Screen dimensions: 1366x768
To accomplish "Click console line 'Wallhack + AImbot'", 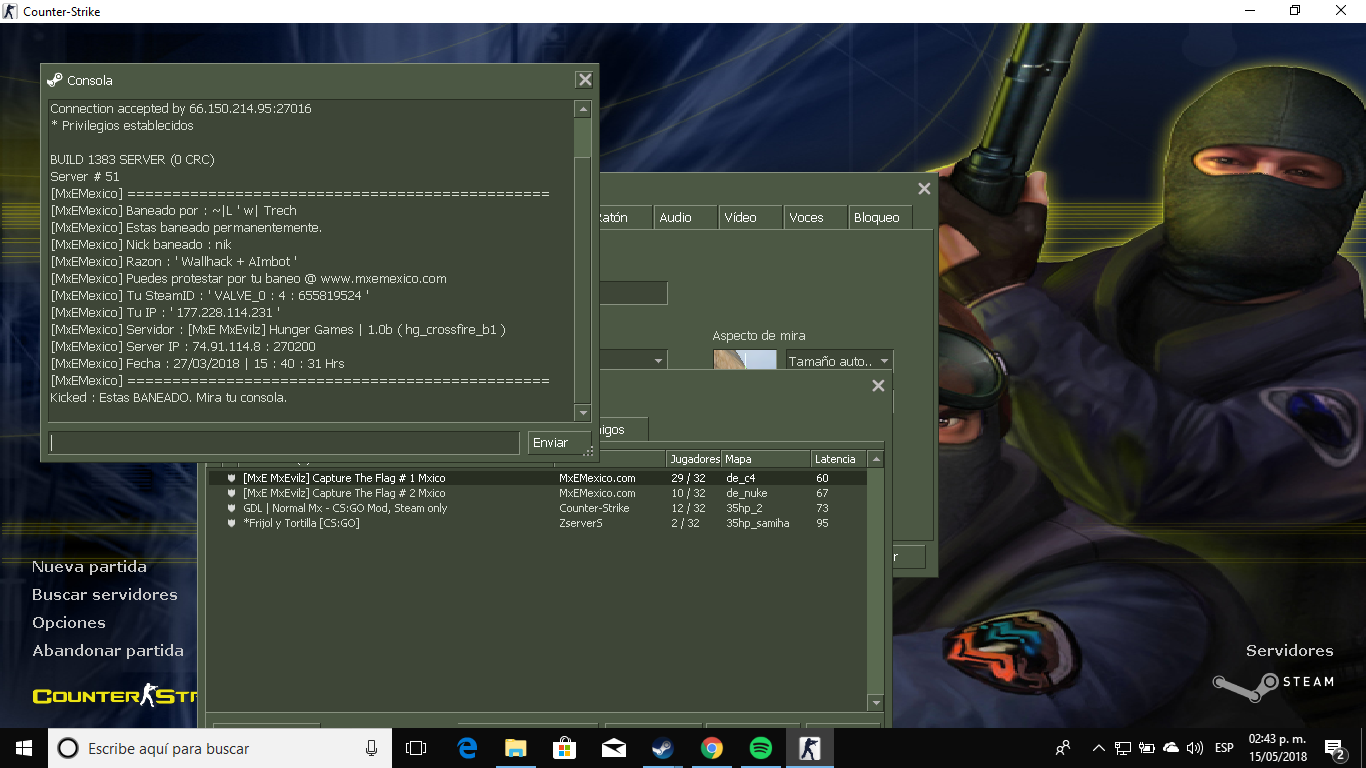I will pyautogui.click(x=174, y=262).
